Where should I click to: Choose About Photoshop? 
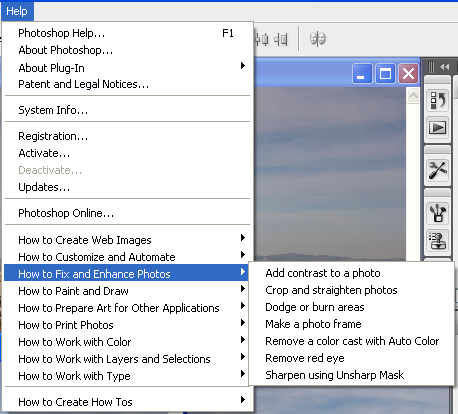click(x=127, y=50)
